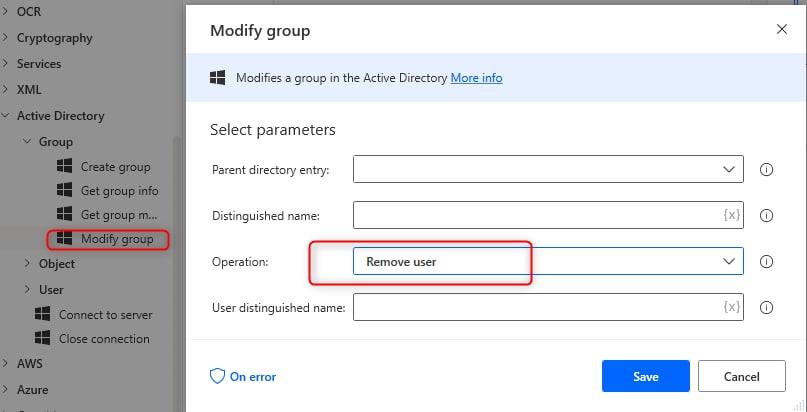Screen dimensions: 807x412
Task: Insert variable in Distinguished name field
Action: [x=731, y=216]
